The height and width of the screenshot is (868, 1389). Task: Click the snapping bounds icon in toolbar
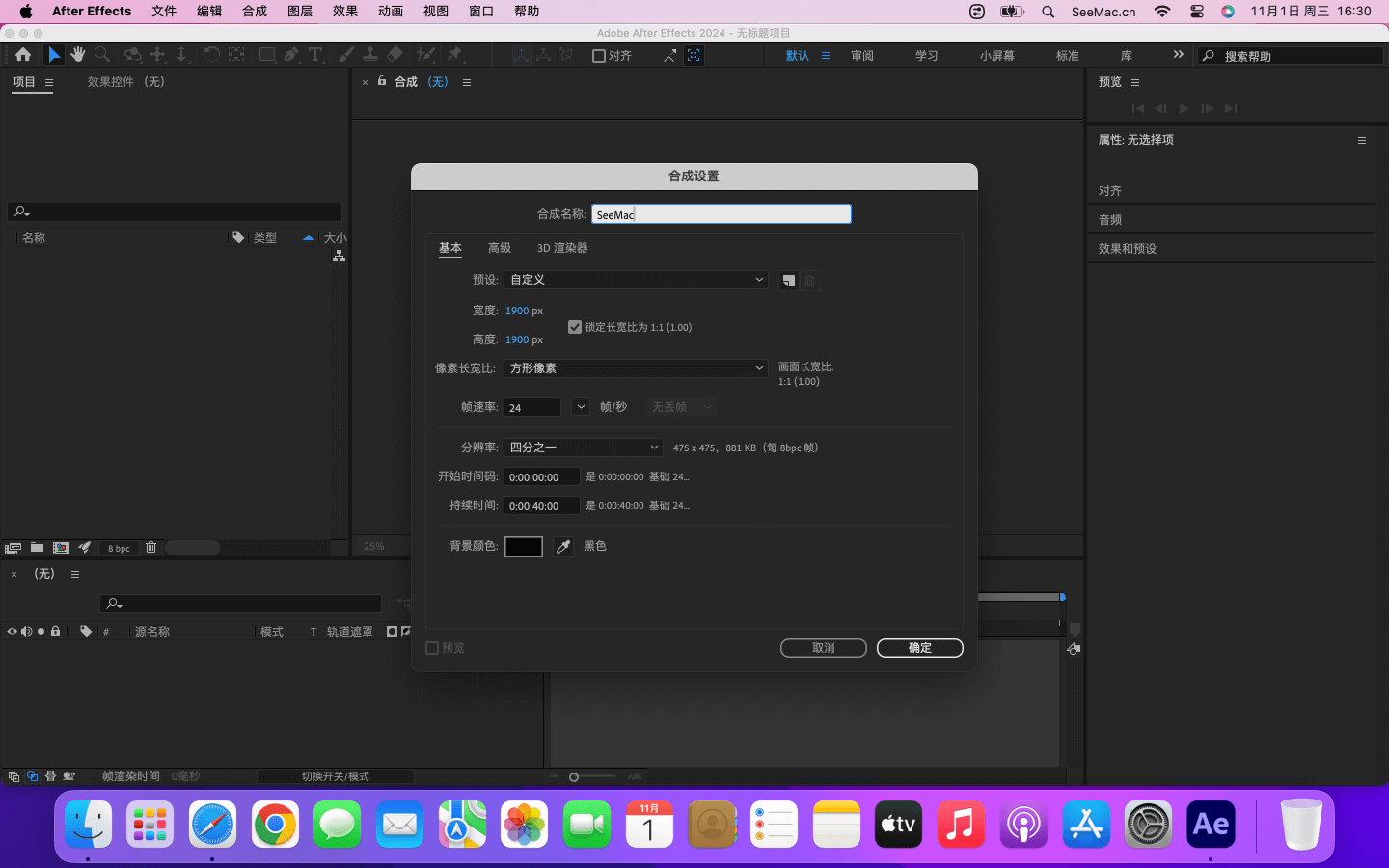coord(694,55)
